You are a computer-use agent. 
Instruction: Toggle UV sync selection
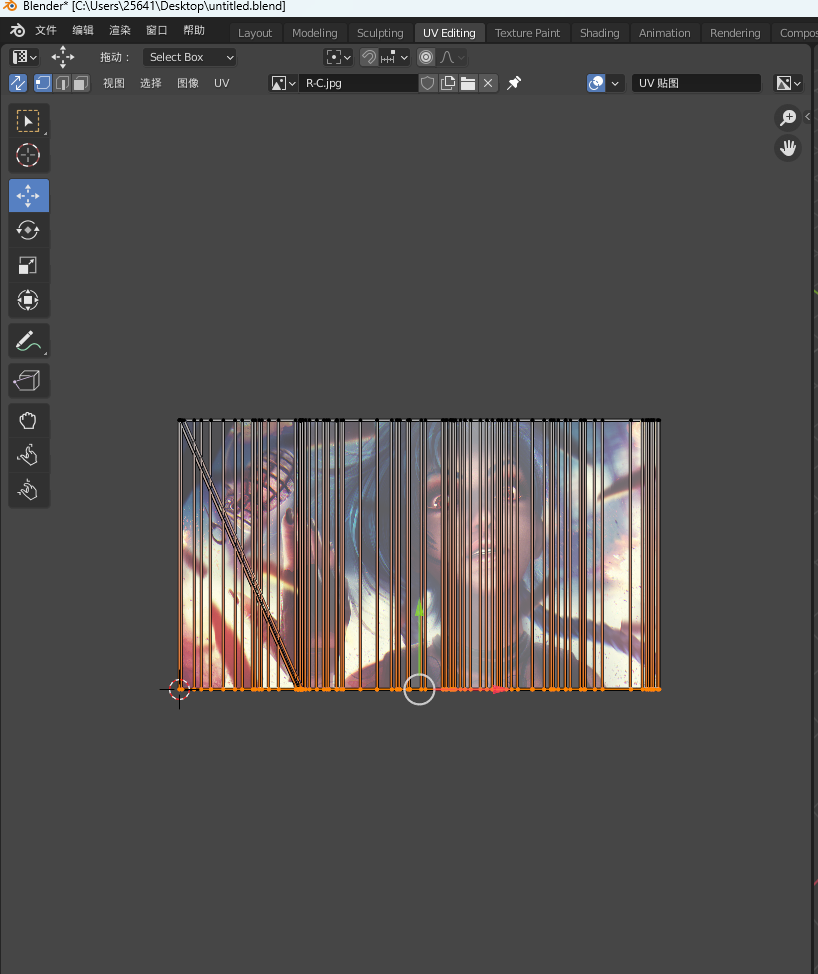click(18, 83)
